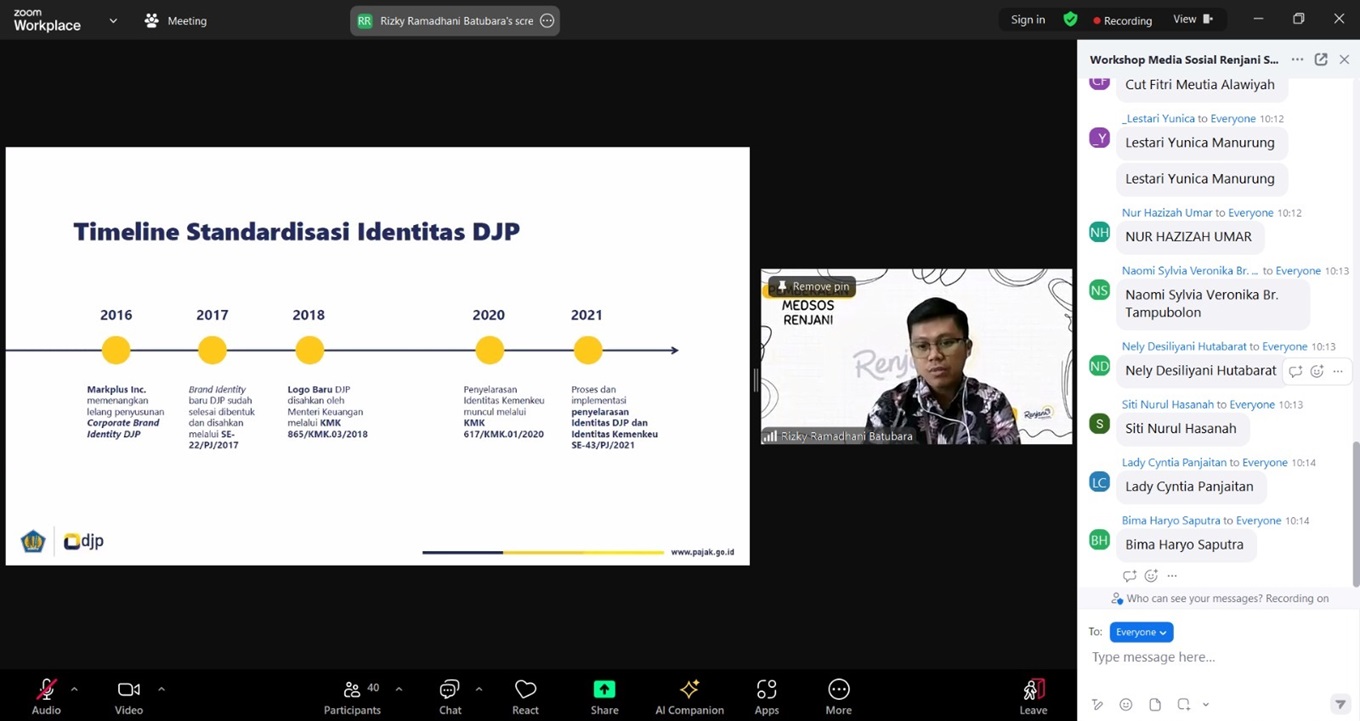The width and height of the screenshot is (1360, 721).
Task: Click the Leave meeting button
Action: tap(1033, 691)
